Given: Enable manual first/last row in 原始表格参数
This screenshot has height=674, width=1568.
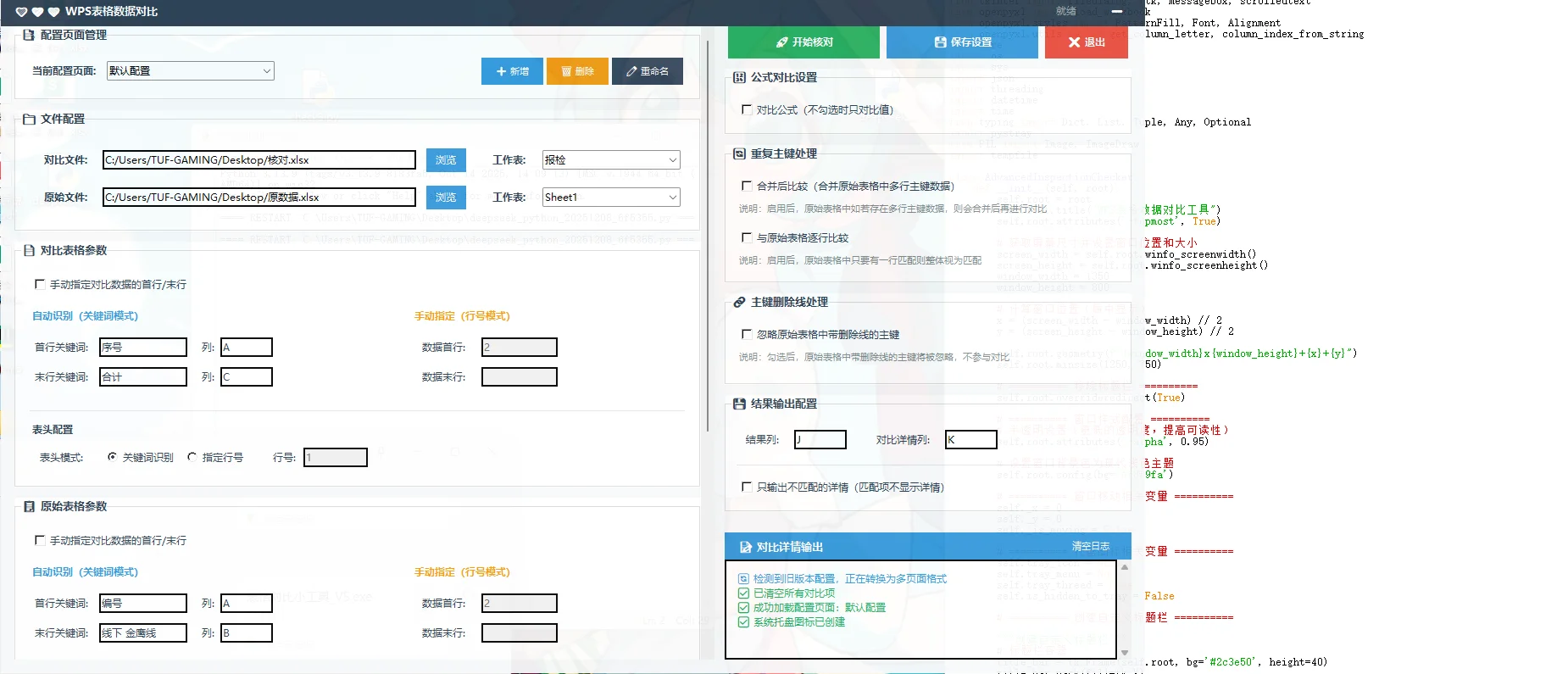Looking at the screenshot, I should (x=40, y=541).
